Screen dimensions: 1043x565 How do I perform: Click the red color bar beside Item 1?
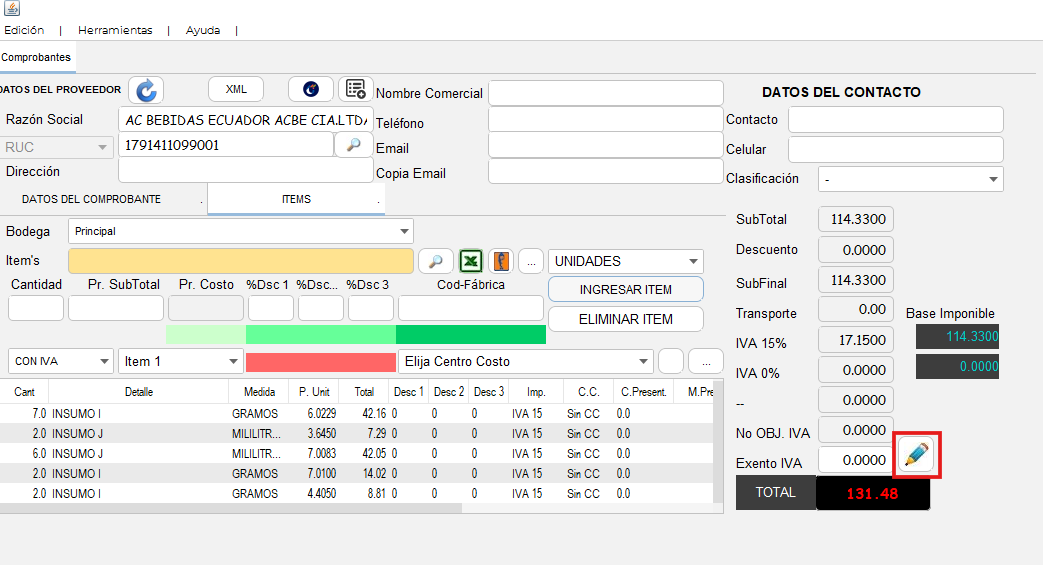pyautogui.click(x=320, y=362)
